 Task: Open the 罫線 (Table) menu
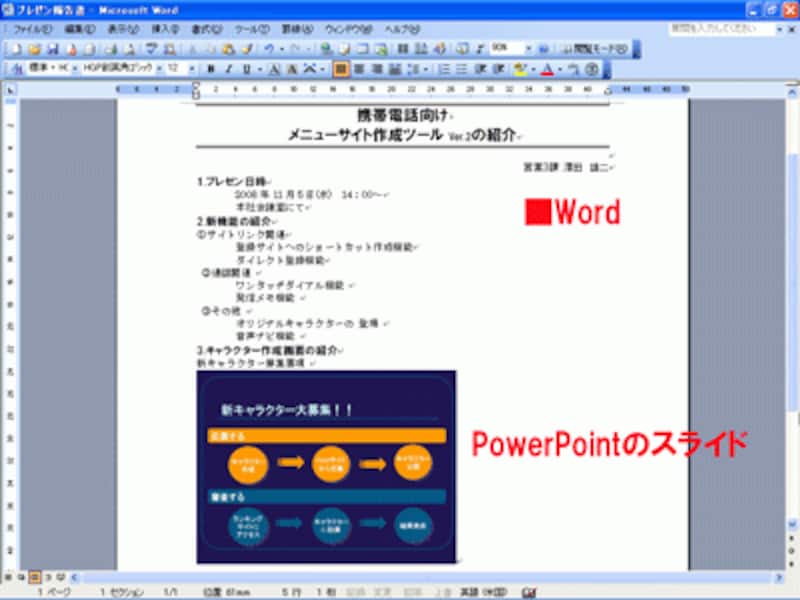coord(297,29)
